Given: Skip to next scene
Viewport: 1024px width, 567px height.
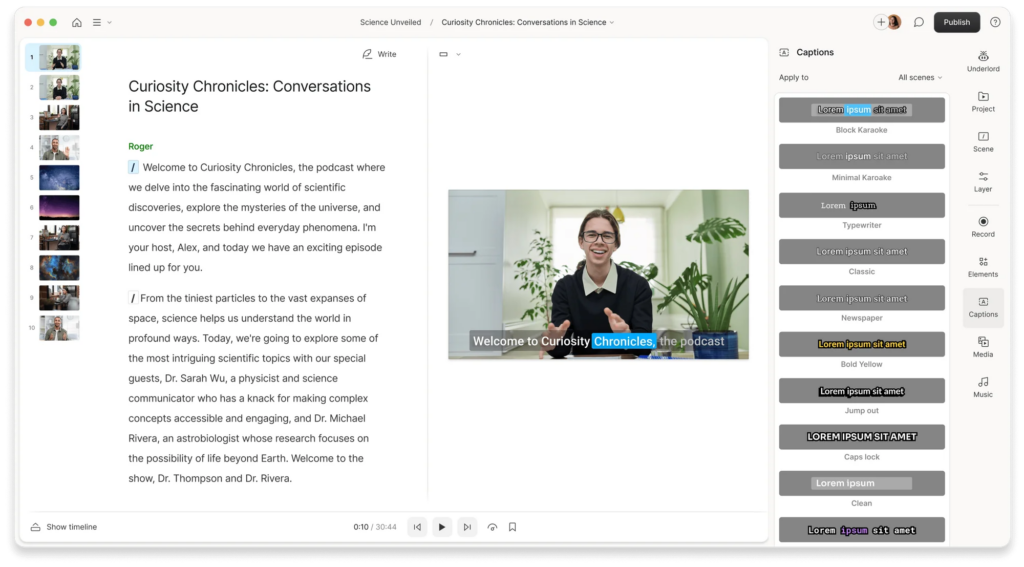Looking at the screenshot, I should tap(467, 526).
